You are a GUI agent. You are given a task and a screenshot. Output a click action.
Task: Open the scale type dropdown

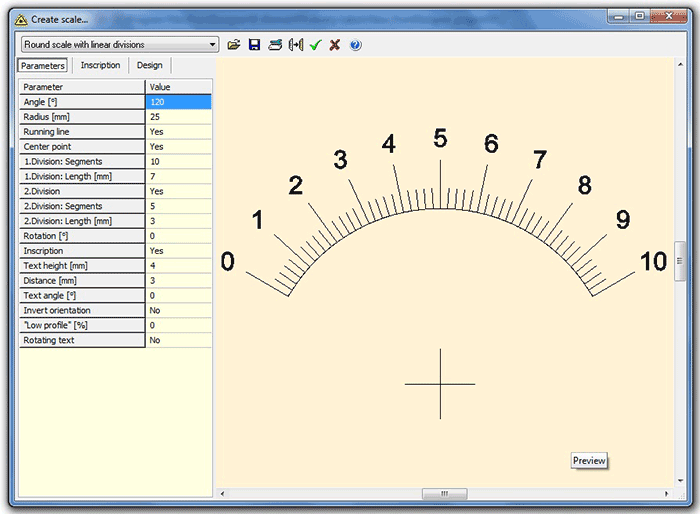coord(120,45)
